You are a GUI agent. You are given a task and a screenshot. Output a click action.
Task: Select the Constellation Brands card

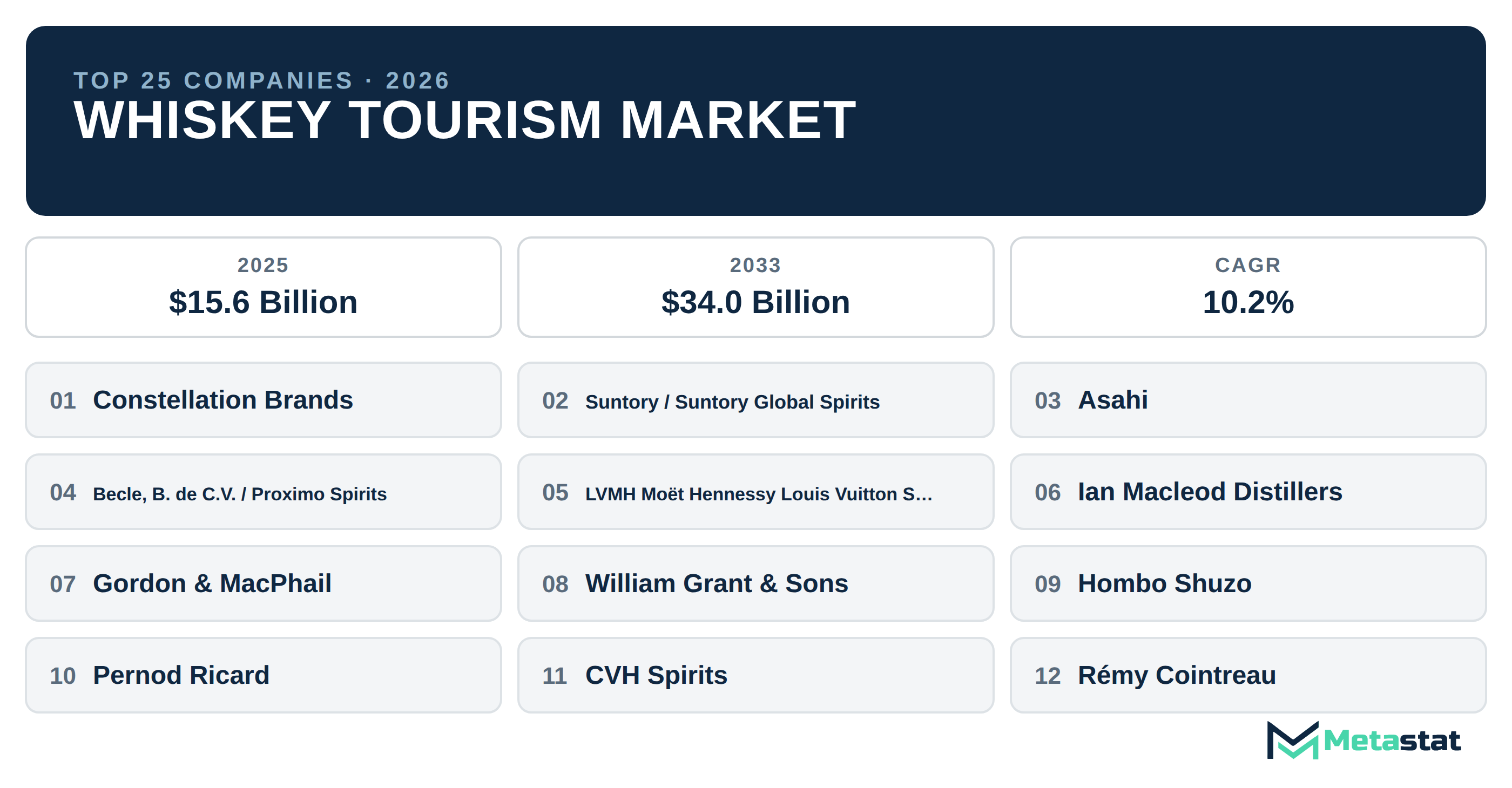click(264, 400)
